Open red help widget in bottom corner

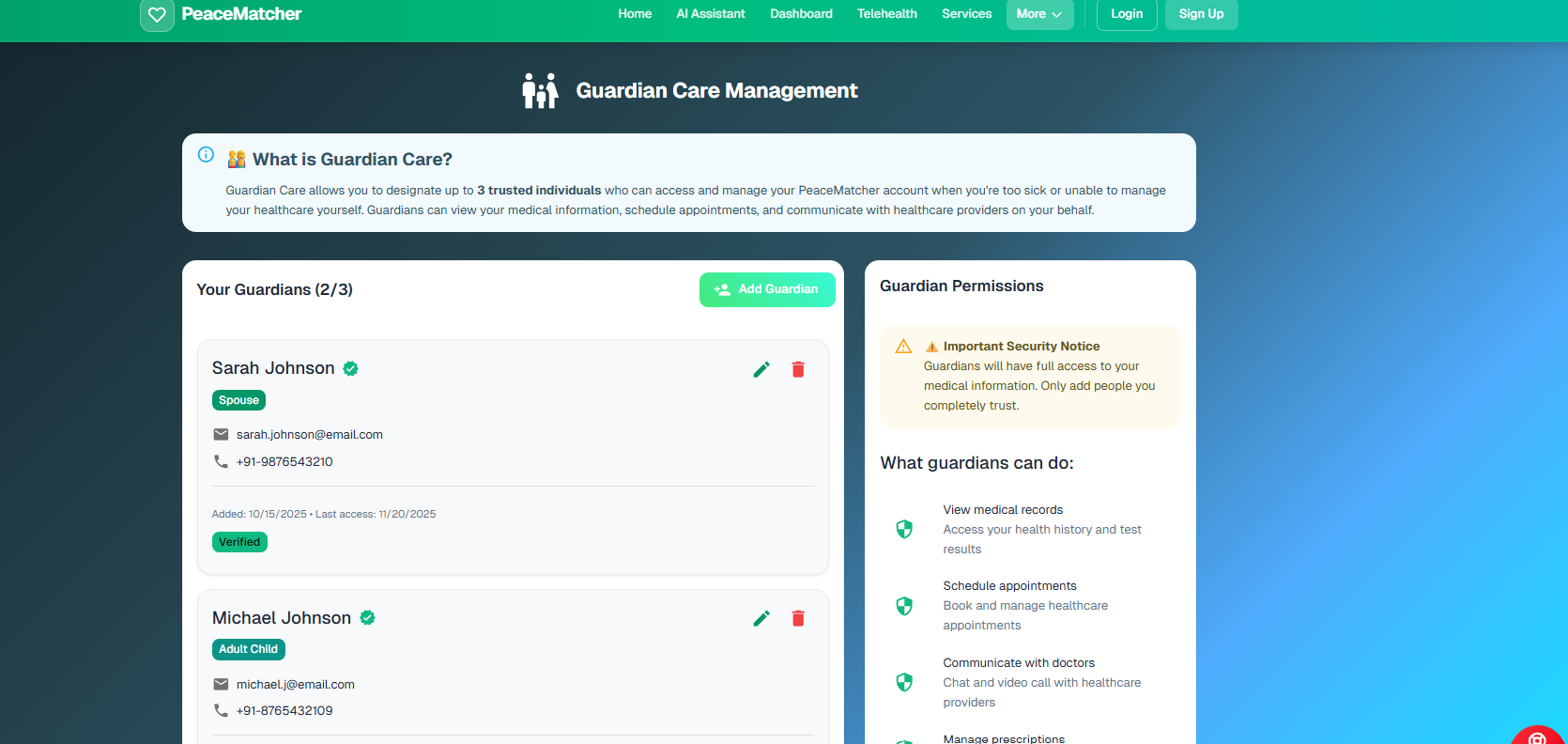1538,736
